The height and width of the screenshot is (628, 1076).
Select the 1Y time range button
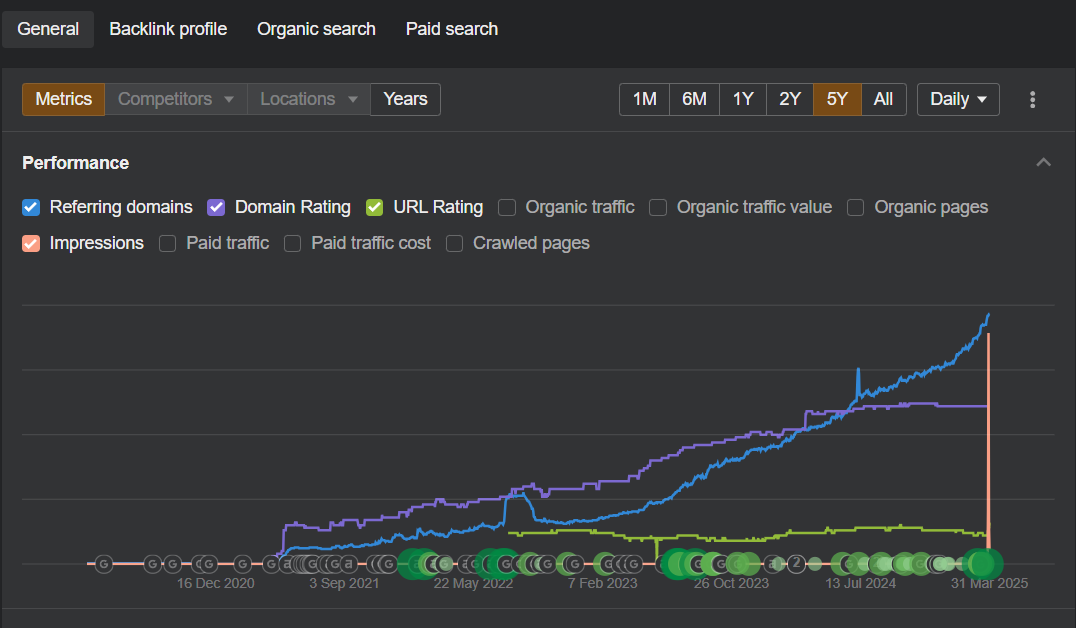(x=742, y=100)
